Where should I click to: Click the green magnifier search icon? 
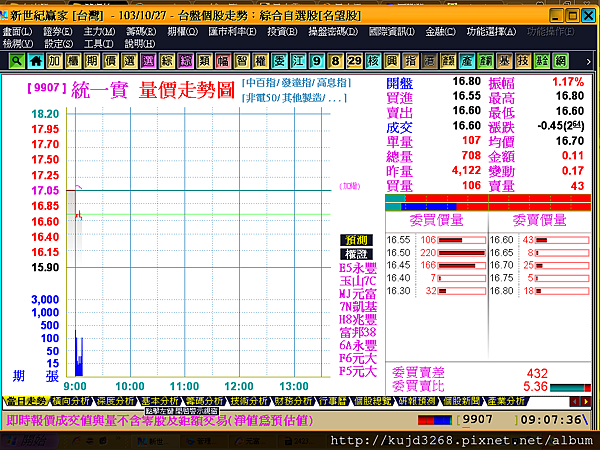point(16,61)
